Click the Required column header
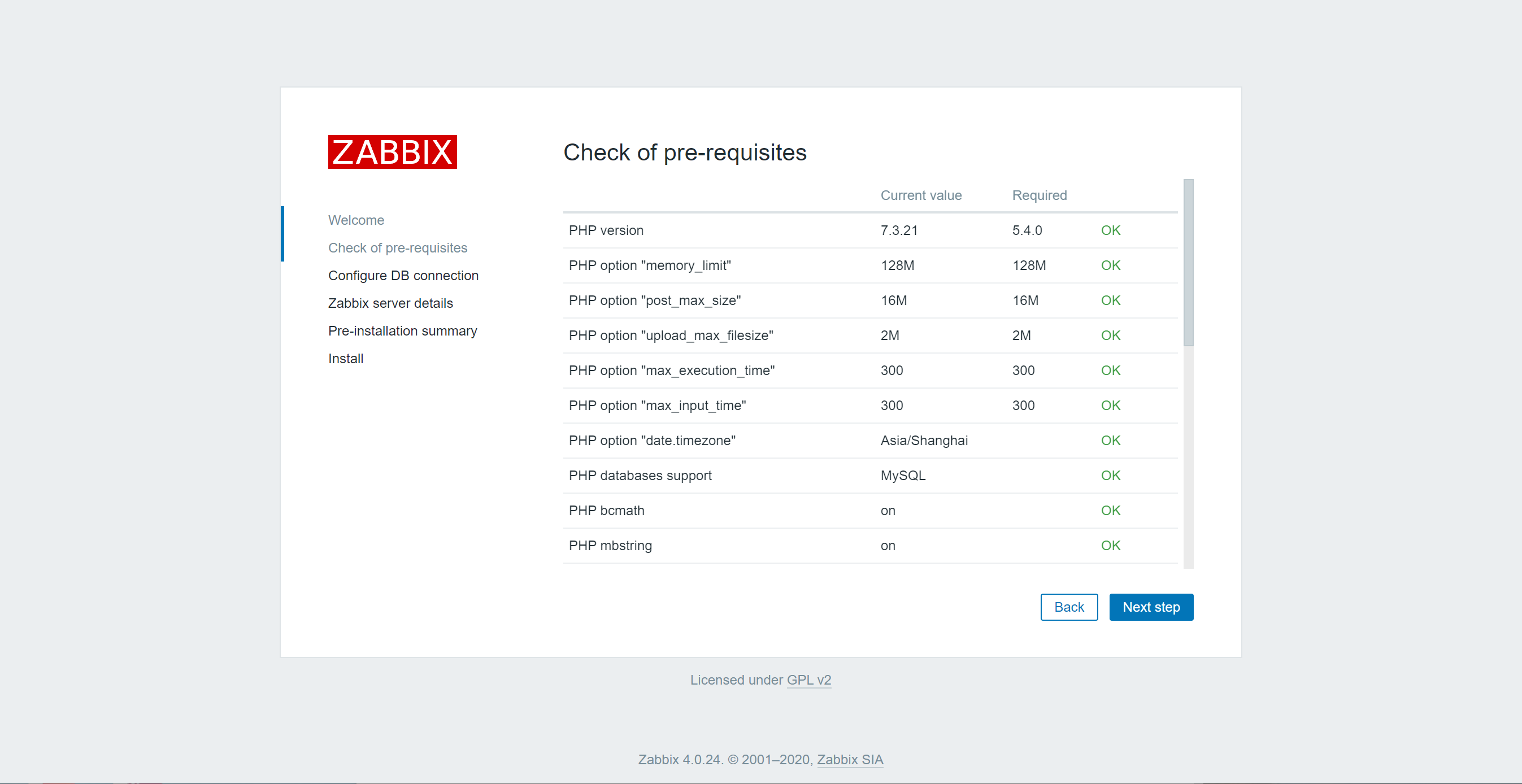The height and width of the screenshot is (784, 1522). [1040, 195]
